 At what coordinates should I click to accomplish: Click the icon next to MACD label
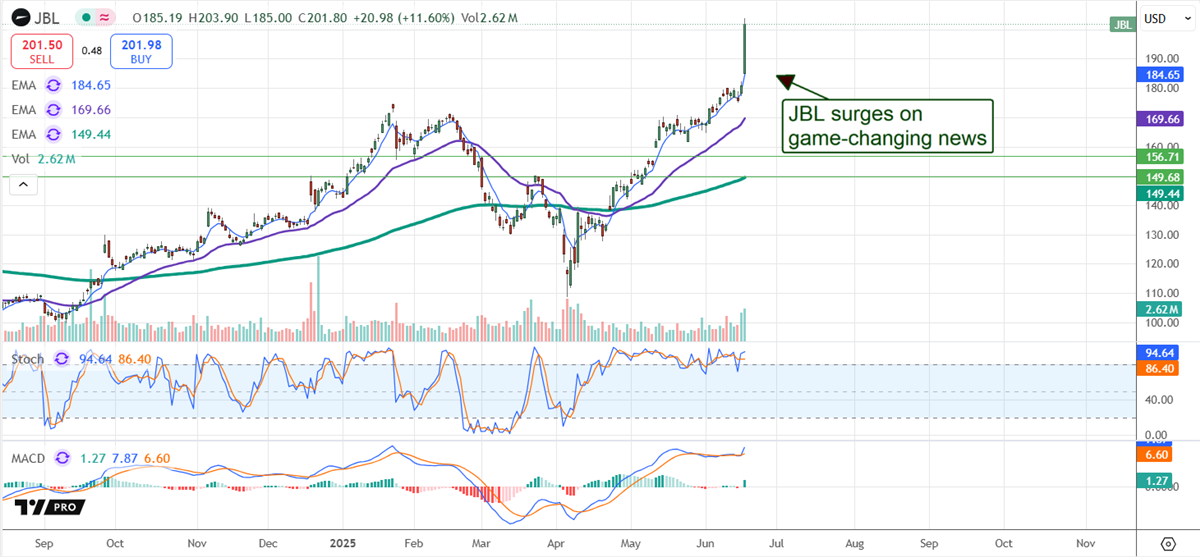[64, 456]
